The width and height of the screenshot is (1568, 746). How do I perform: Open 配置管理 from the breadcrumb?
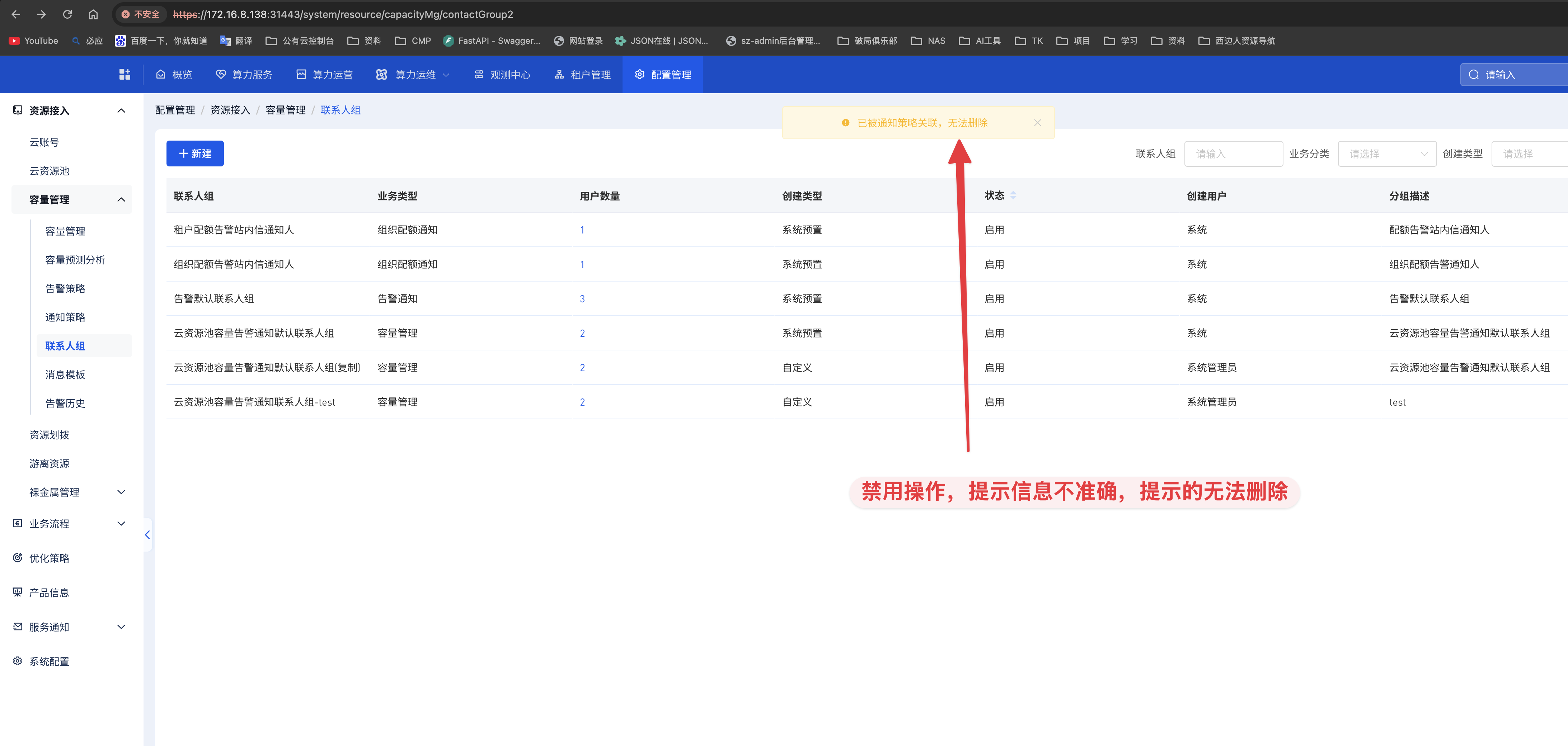click(x=175, y=109)
